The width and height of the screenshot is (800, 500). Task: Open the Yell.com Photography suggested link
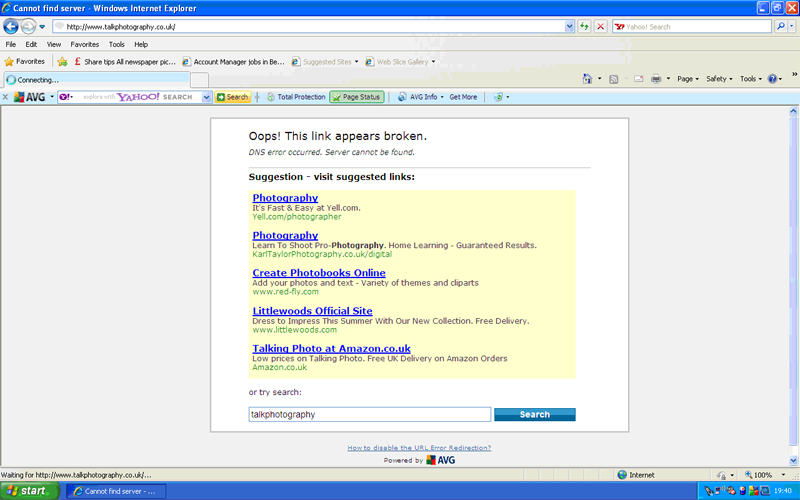point(285,198)
